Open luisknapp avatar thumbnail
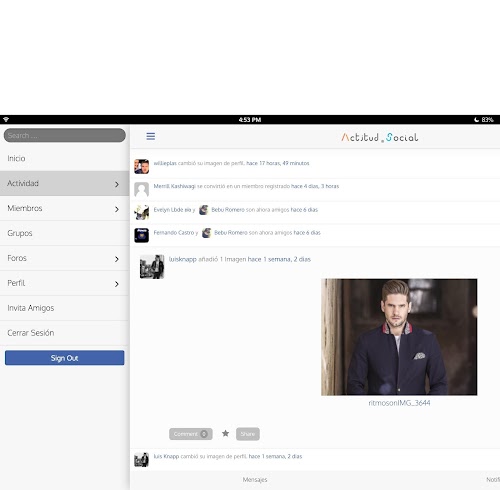 (x=152, y=267)
